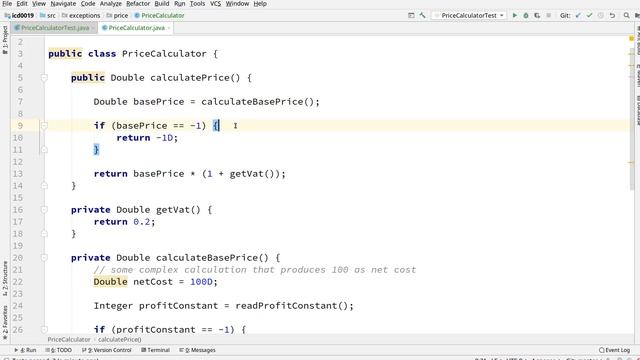Image resolution: width=640 pixels, height=360 pixels.
Task: Open the Run menu
Action: pyautogui.click(x=180, y=4)
